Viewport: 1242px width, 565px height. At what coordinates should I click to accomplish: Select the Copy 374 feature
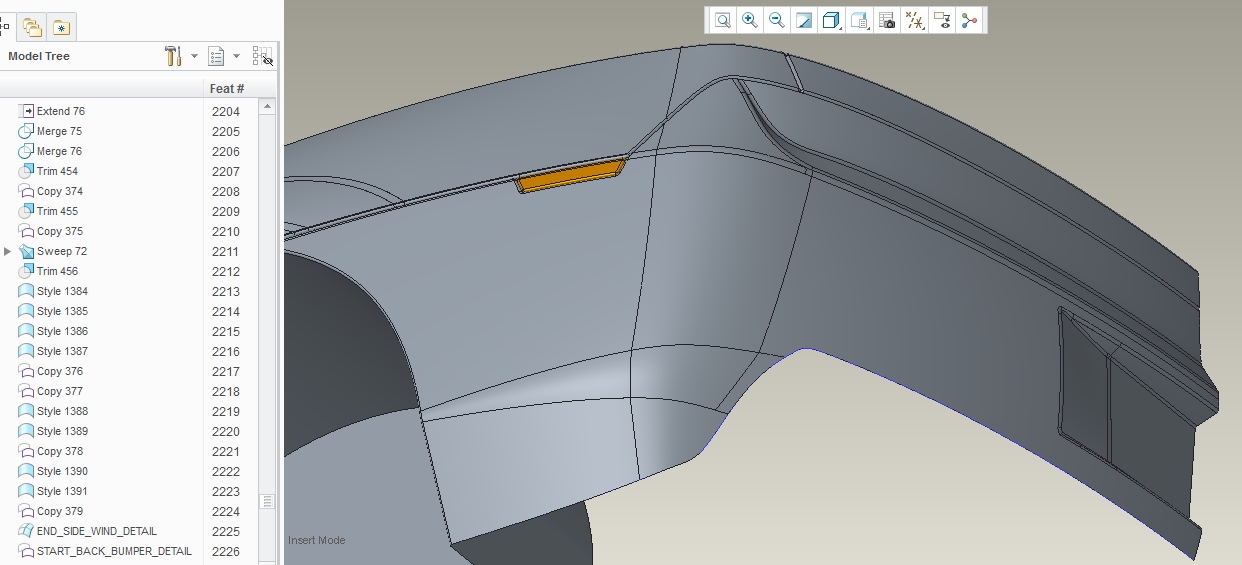[x=60, y=191]
